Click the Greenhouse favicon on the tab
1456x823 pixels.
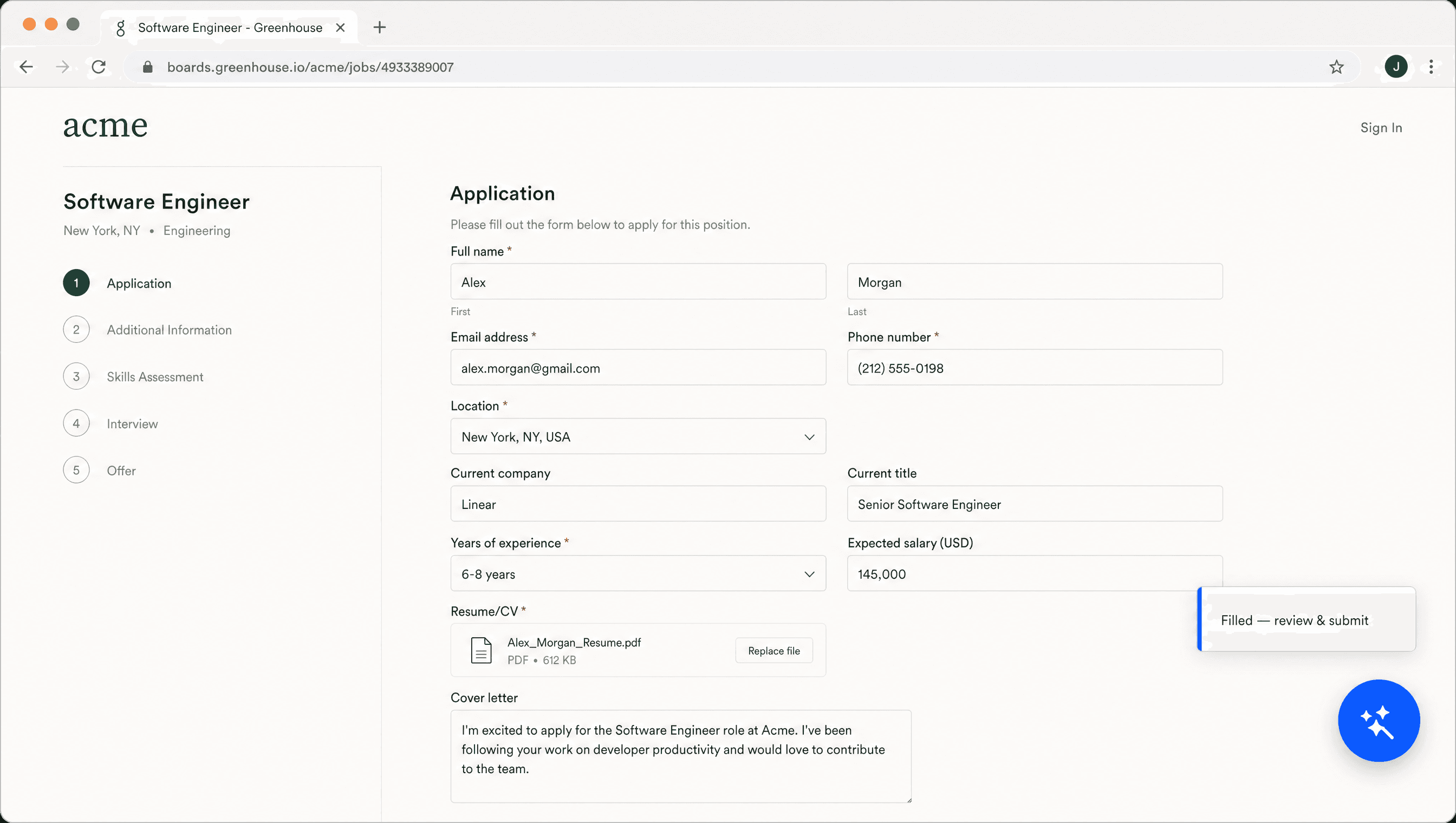120,28
